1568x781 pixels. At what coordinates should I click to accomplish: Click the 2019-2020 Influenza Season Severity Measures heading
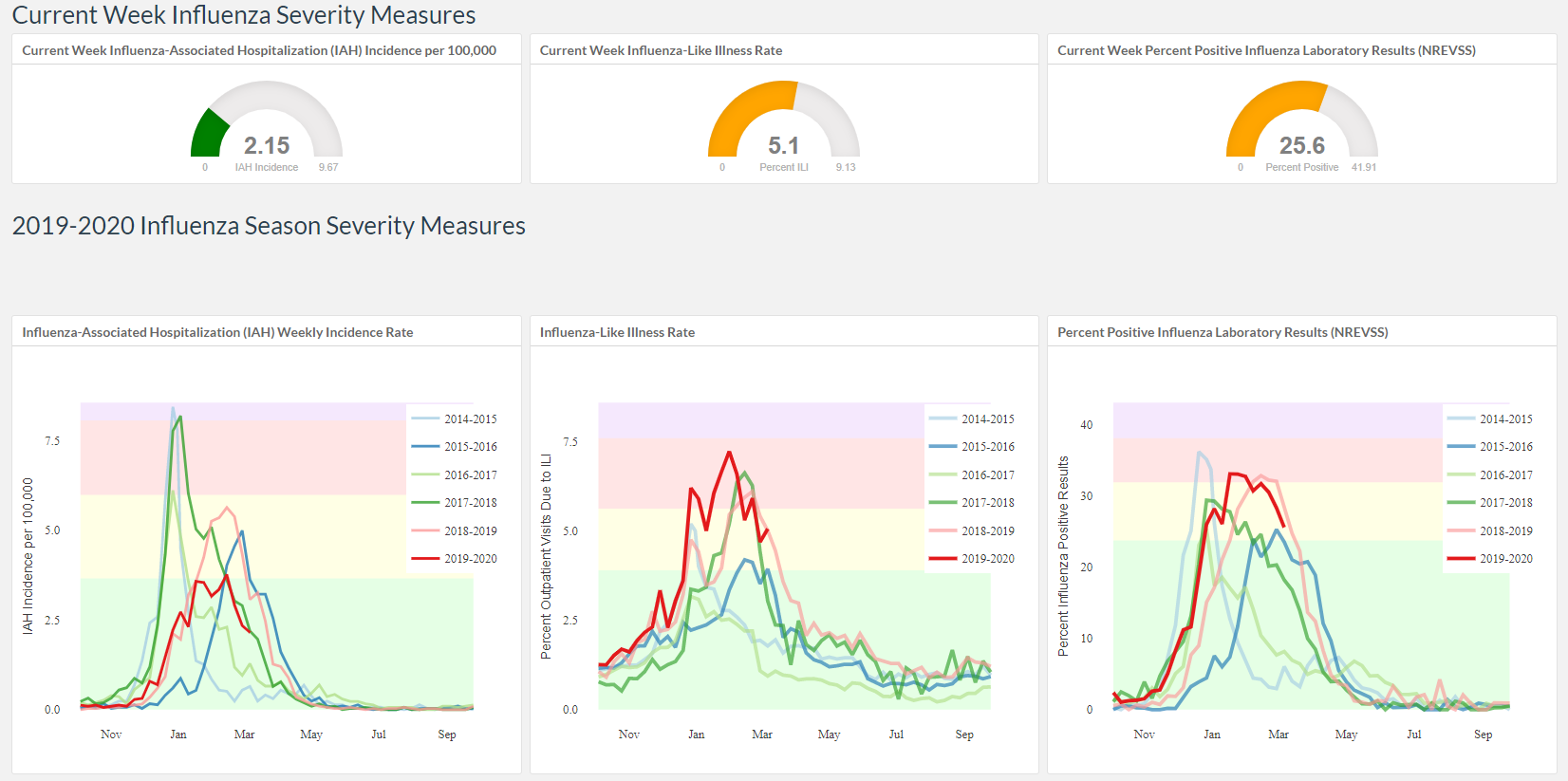269,226
